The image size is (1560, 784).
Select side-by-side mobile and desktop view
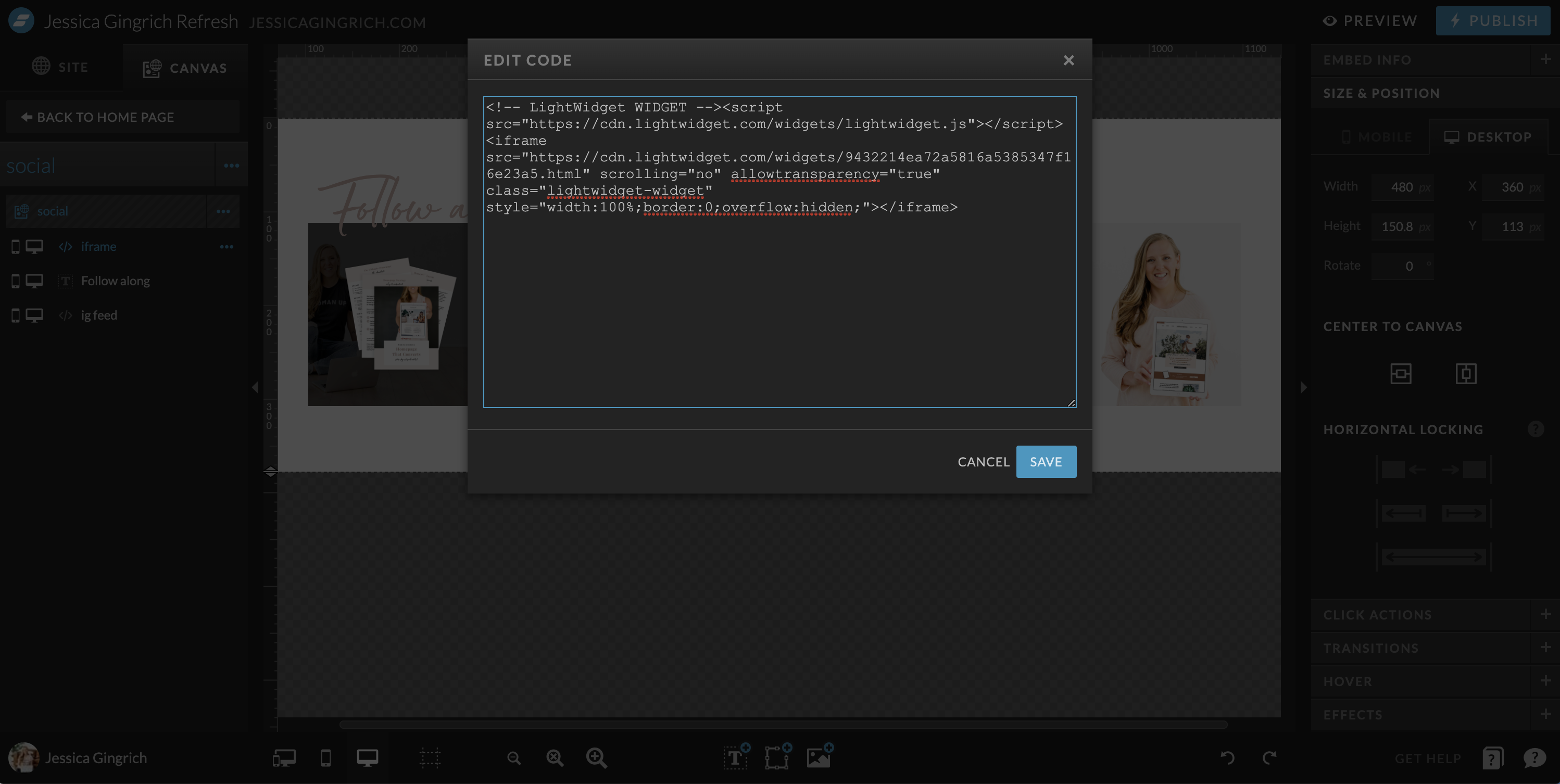(284, 758)
